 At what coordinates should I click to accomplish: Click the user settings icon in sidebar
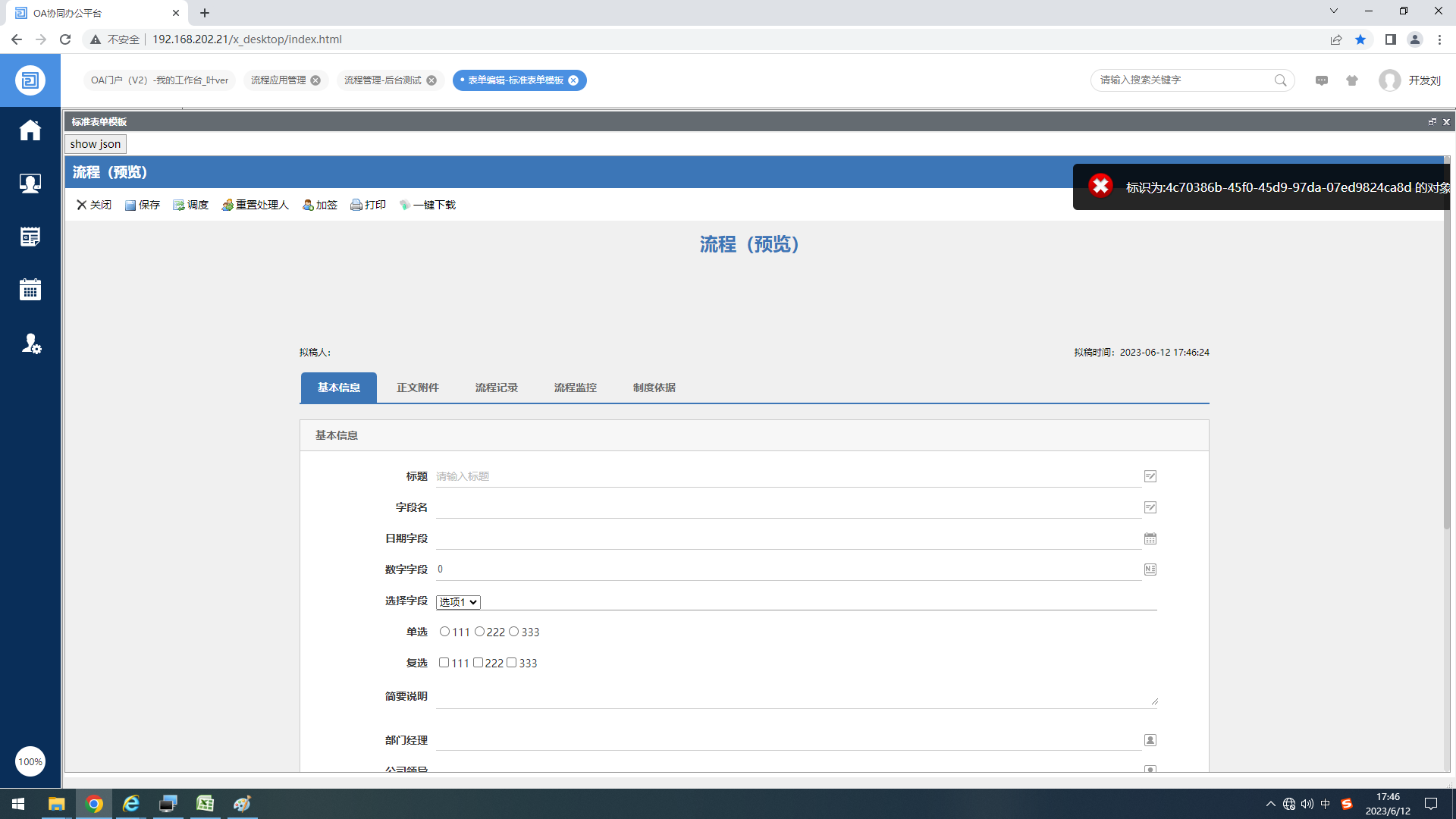coord(30,344)
